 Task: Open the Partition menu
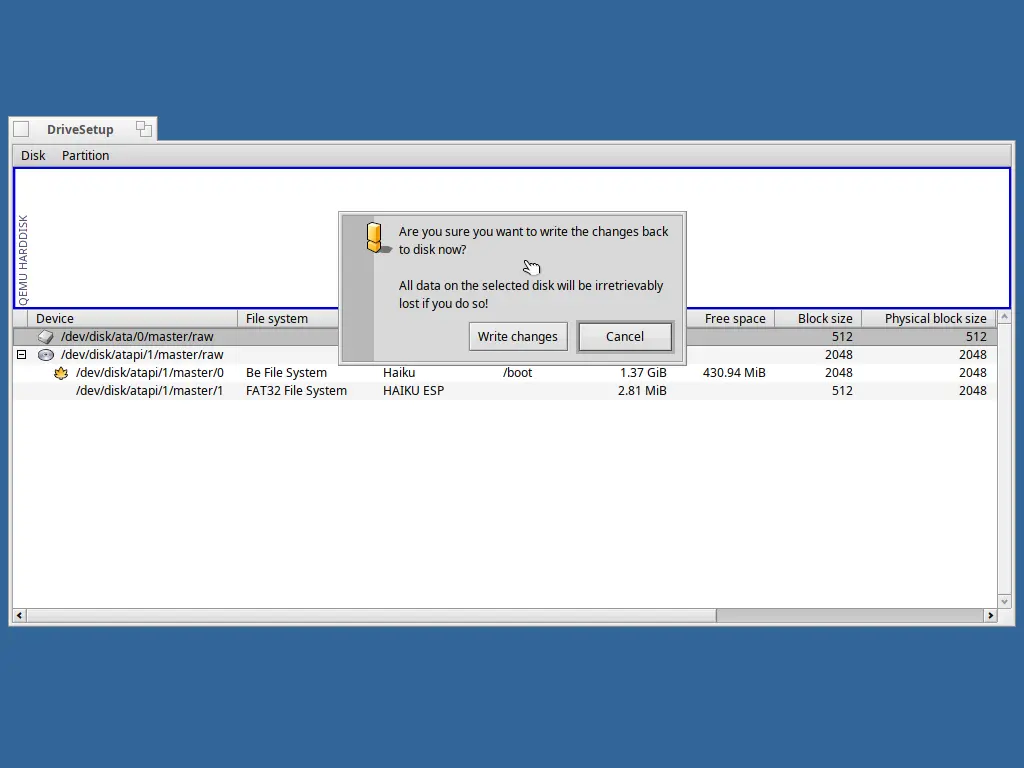86,155
